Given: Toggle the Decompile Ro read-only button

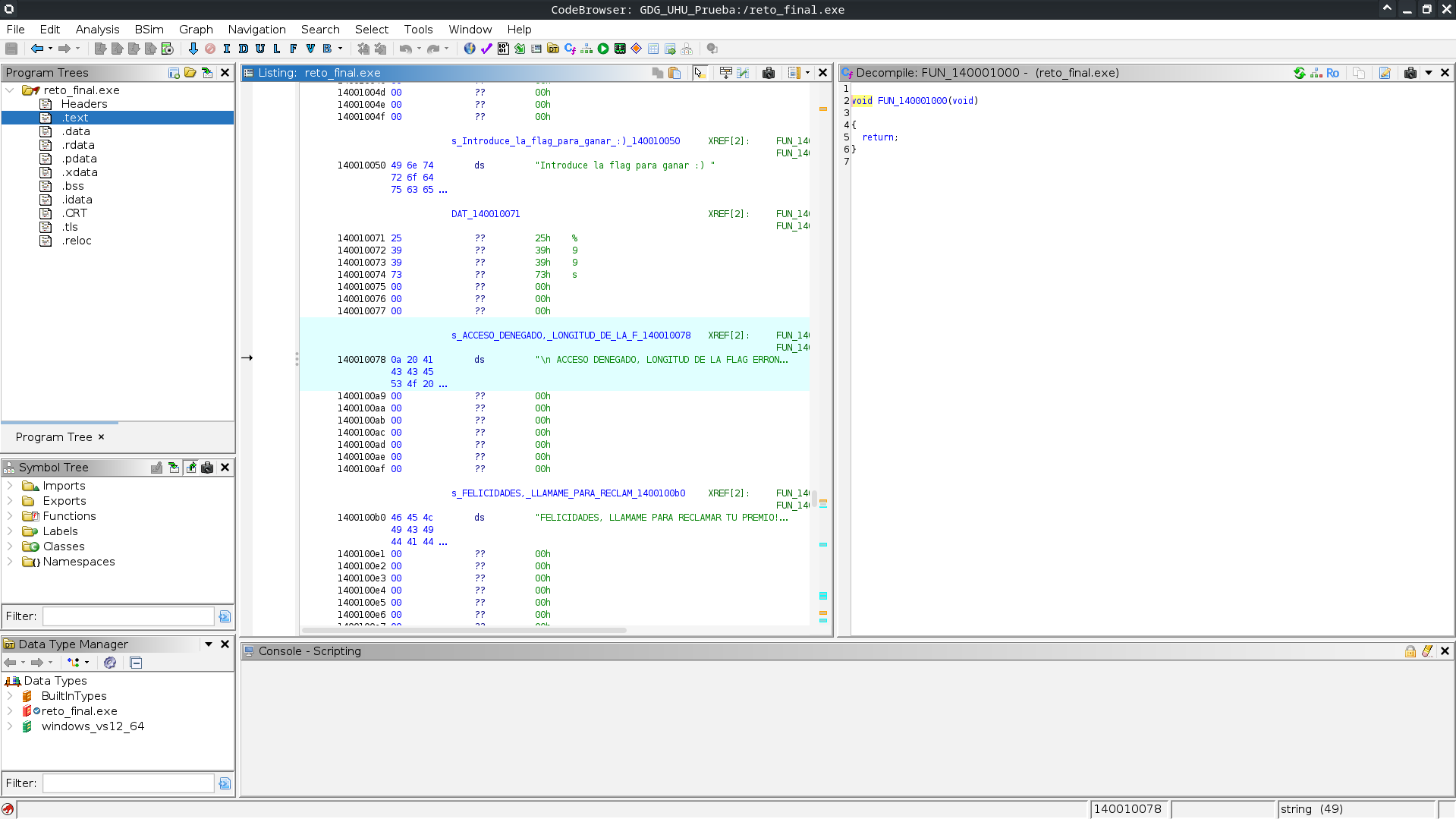Looking at the screenshot, I should tap(1333, 73).
